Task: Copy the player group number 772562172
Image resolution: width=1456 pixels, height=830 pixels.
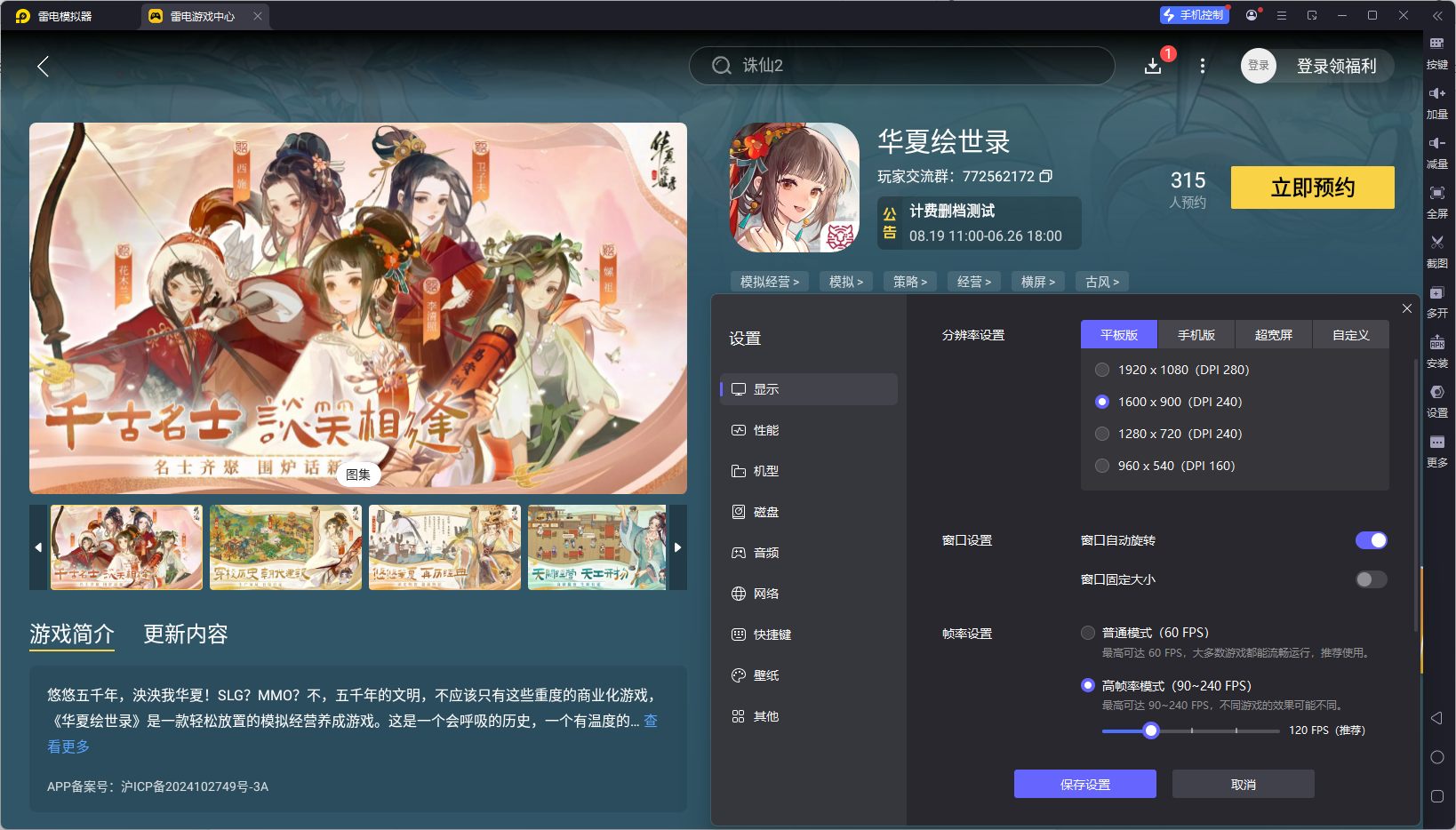Action: click(x=1046, y=176)
